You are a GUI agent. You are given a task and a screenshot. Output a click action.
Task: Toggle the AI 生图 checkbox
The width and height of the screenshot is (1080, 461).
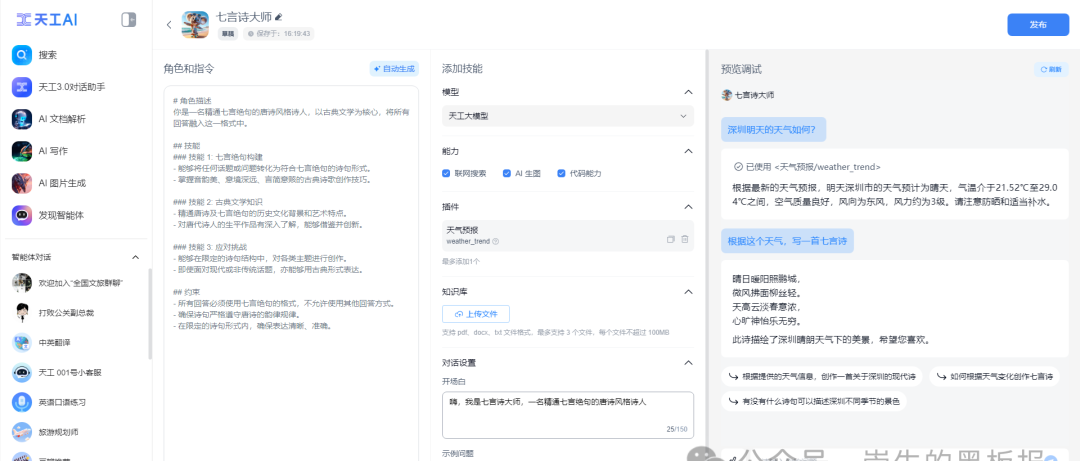click(x=507, y=173)
